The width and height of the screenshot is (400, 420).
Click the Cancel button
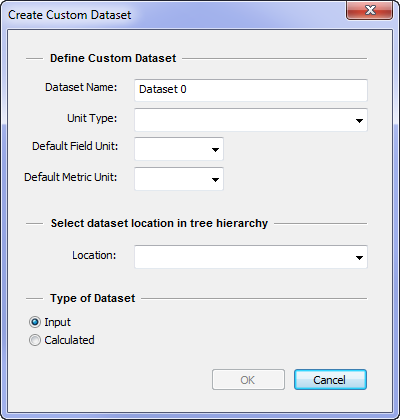[330, 380]
